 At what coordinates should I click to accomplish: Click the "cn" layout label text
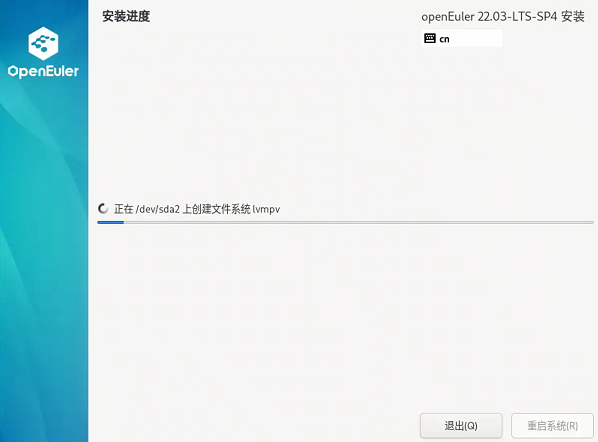(444, 39)
